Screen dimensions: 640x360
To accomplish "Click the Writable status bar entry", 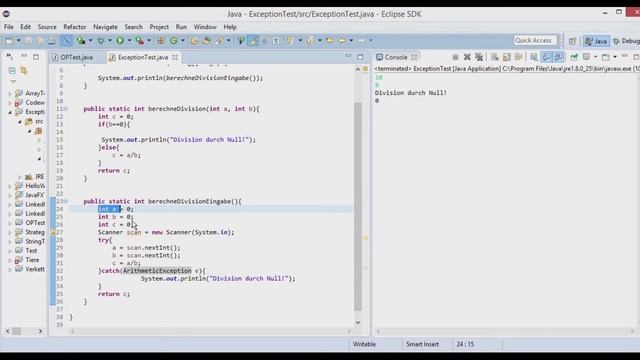I will pos(364,344).
